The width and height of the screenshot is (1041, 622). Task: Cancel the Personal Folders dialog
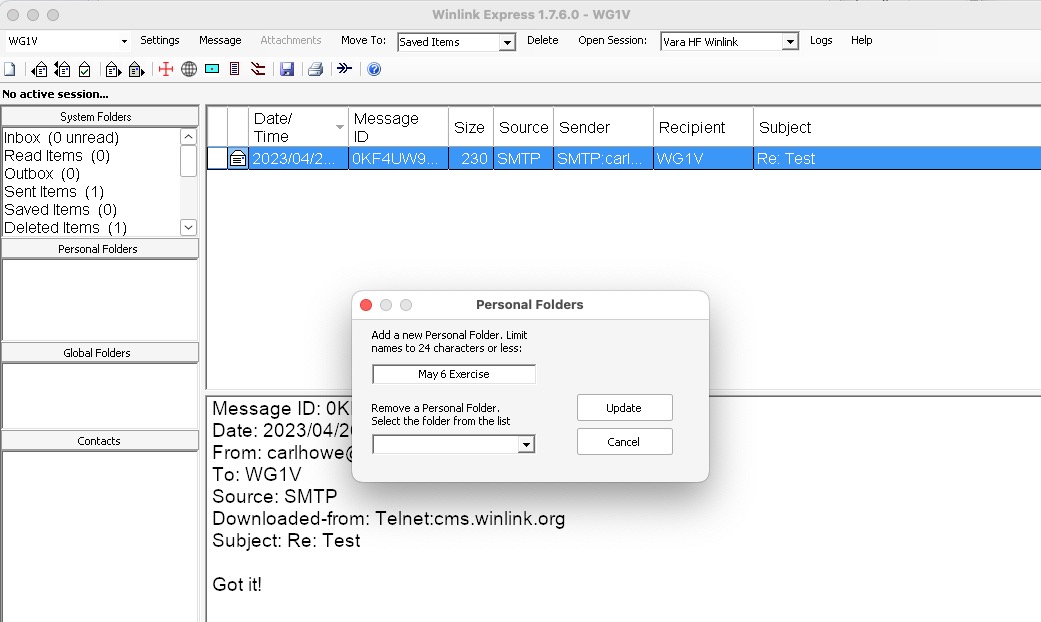point(624,442)
